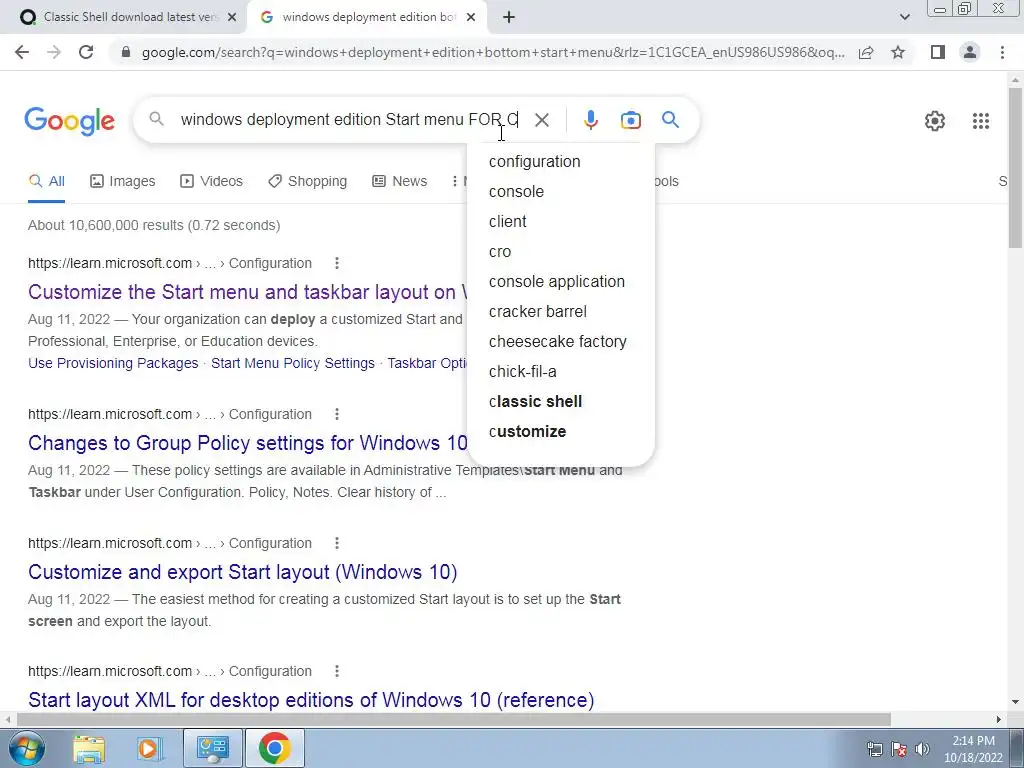The height and width of the screenshot is (768, 1024).
Task: Expand the tab search dropdown arrow
Action: (904, 18)
